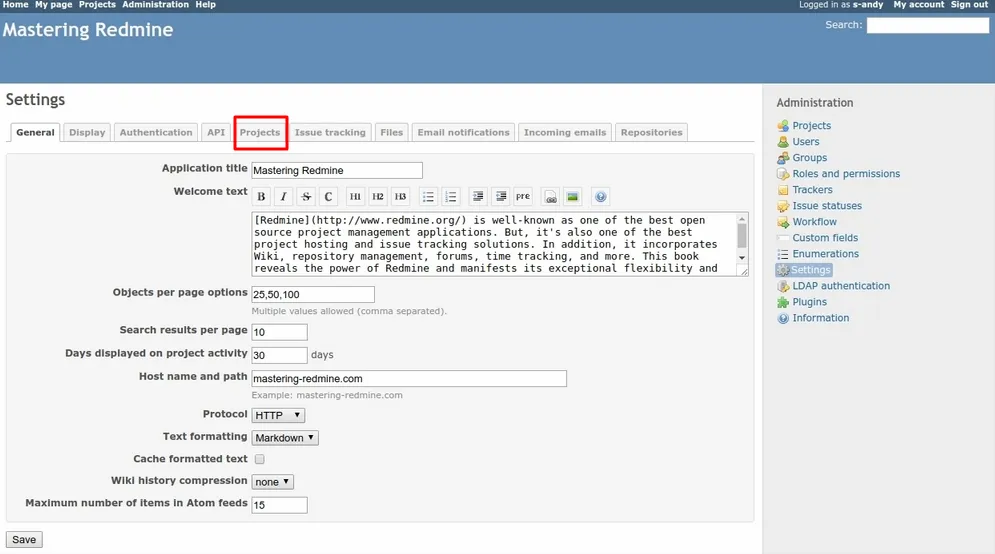The height and width of the screenshot is (554, 995).
Task: Click the Sign out link
Action: point(969,5)
